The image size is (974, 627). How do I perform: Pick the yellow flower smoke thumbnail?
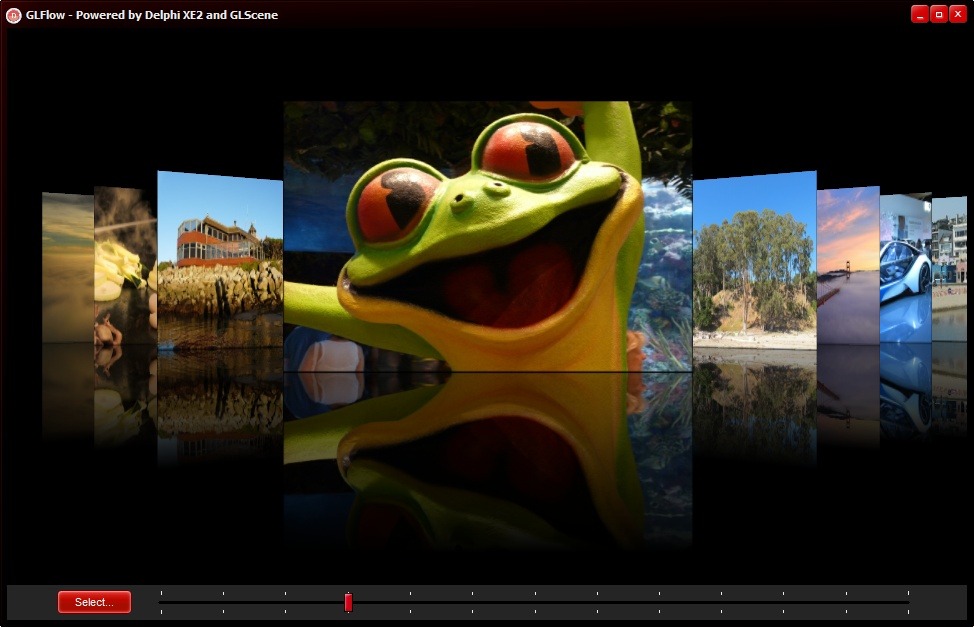coord(125,265)
